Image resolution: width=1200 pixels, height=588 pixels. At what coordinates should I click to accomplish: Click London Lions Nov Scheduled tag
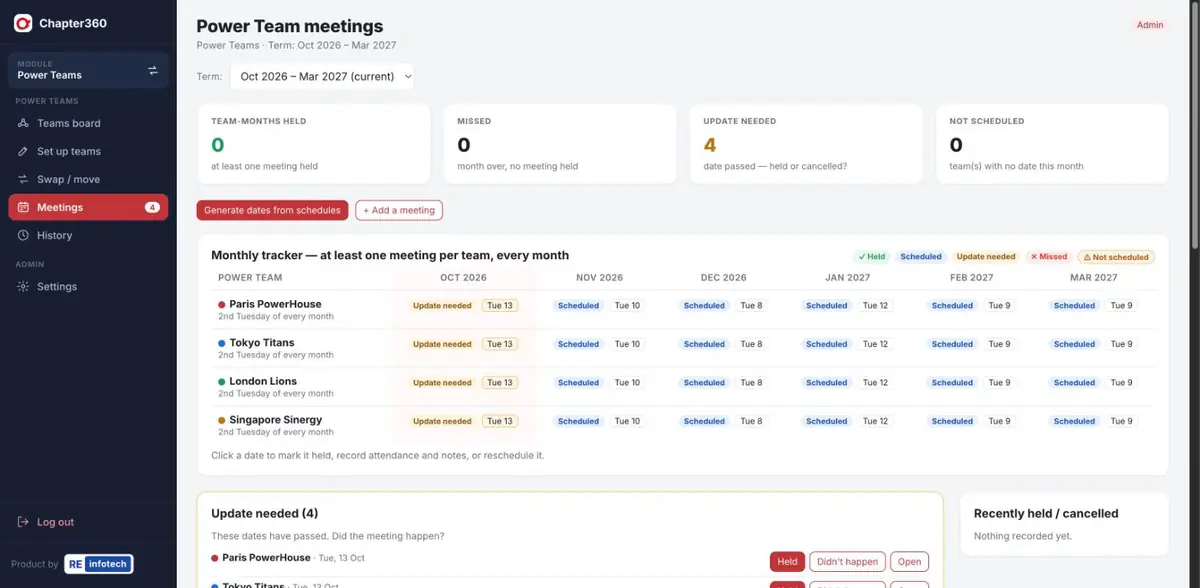pos(578,383)
